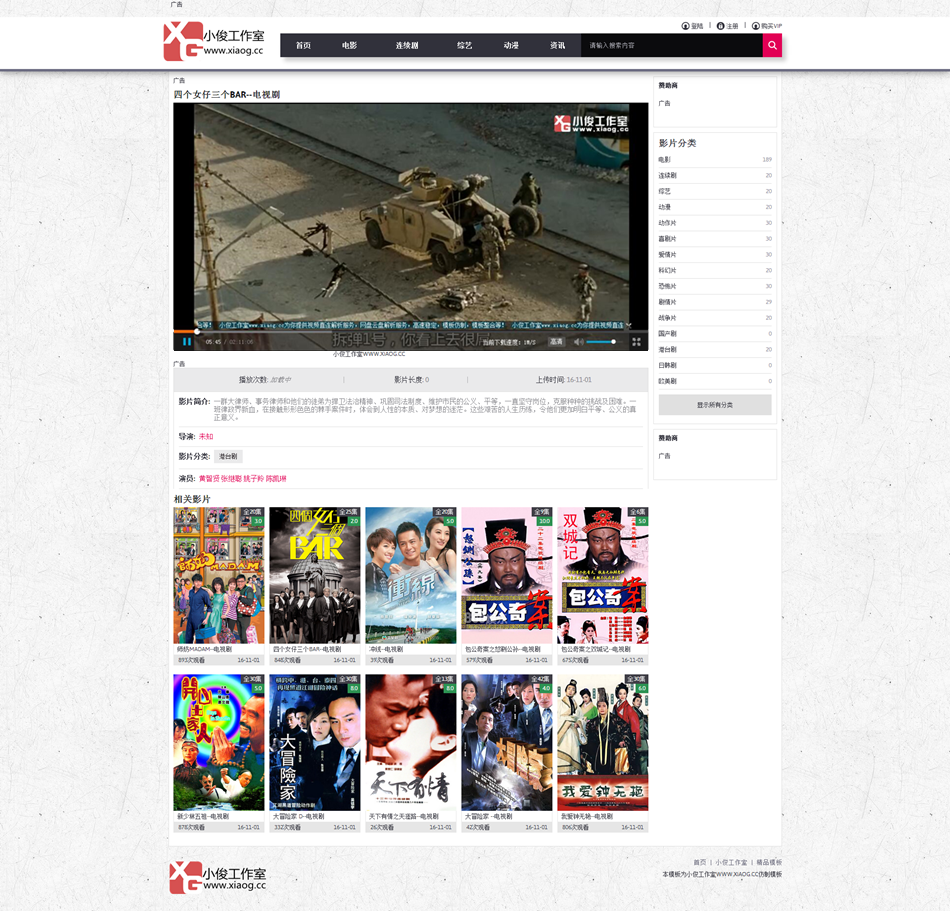Open the 42-episode 大冒险家 poster
950x911 pixels.
click(x=507, y=743)
